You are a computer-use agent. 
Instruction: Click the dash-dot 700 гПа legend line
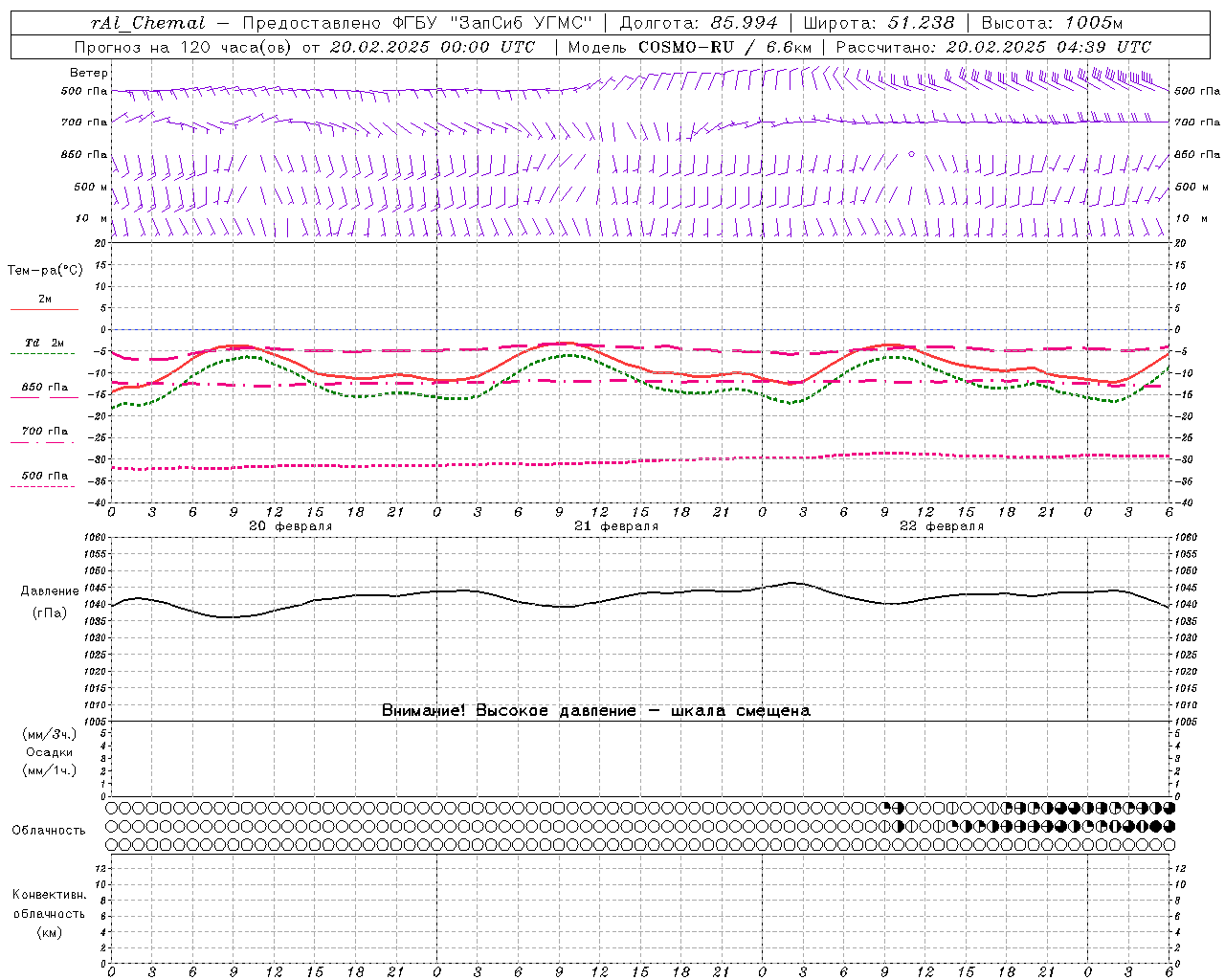coord(42,442)
